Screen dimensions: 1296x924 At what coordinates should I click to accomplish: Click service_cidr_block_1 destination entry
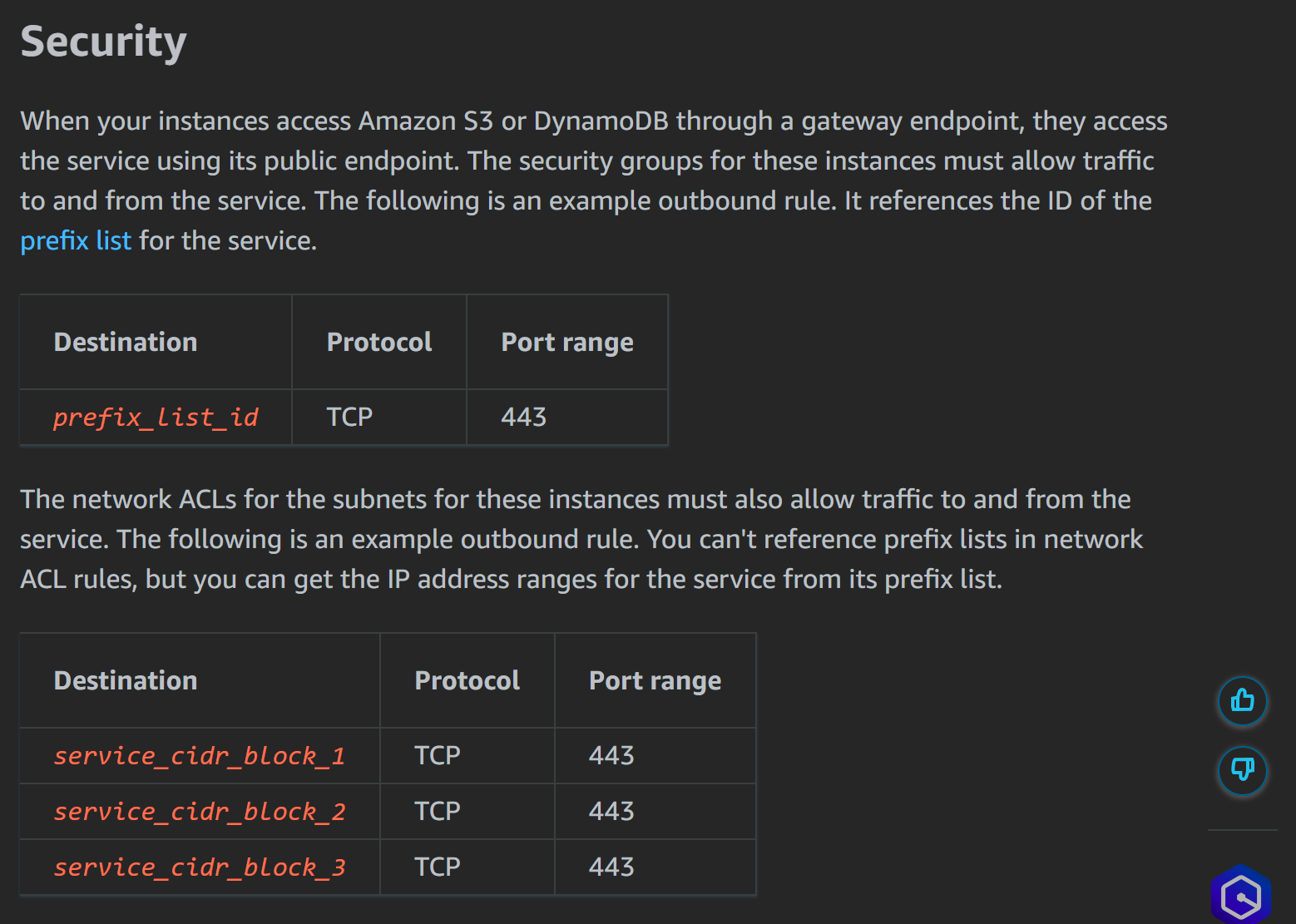200,755
